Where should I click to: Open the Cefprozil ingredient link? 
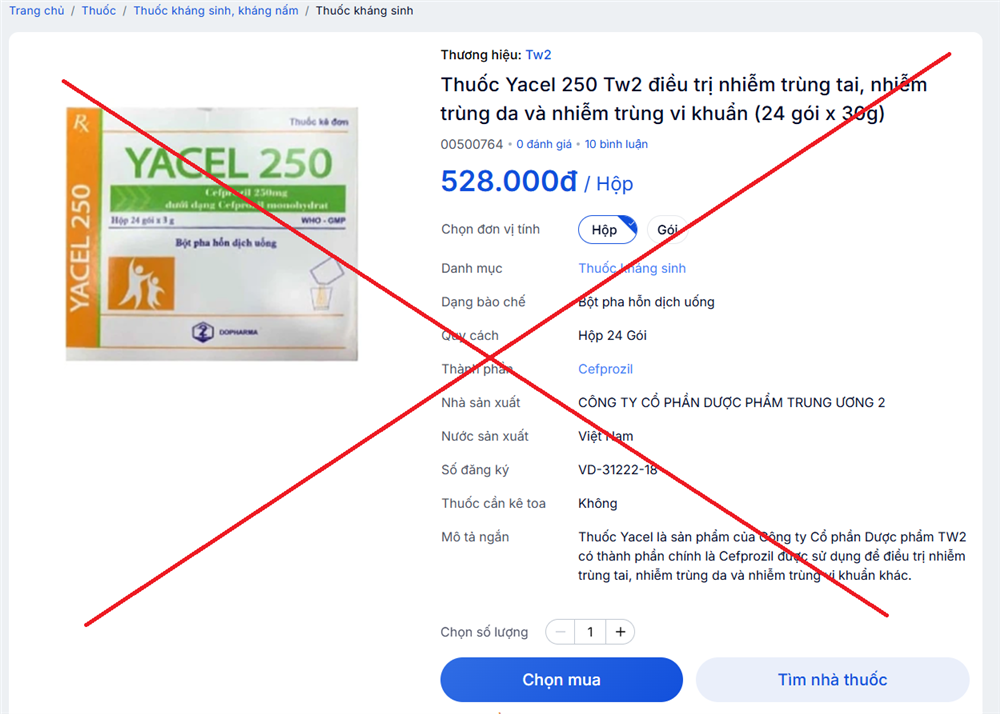(x=605, y=369)
